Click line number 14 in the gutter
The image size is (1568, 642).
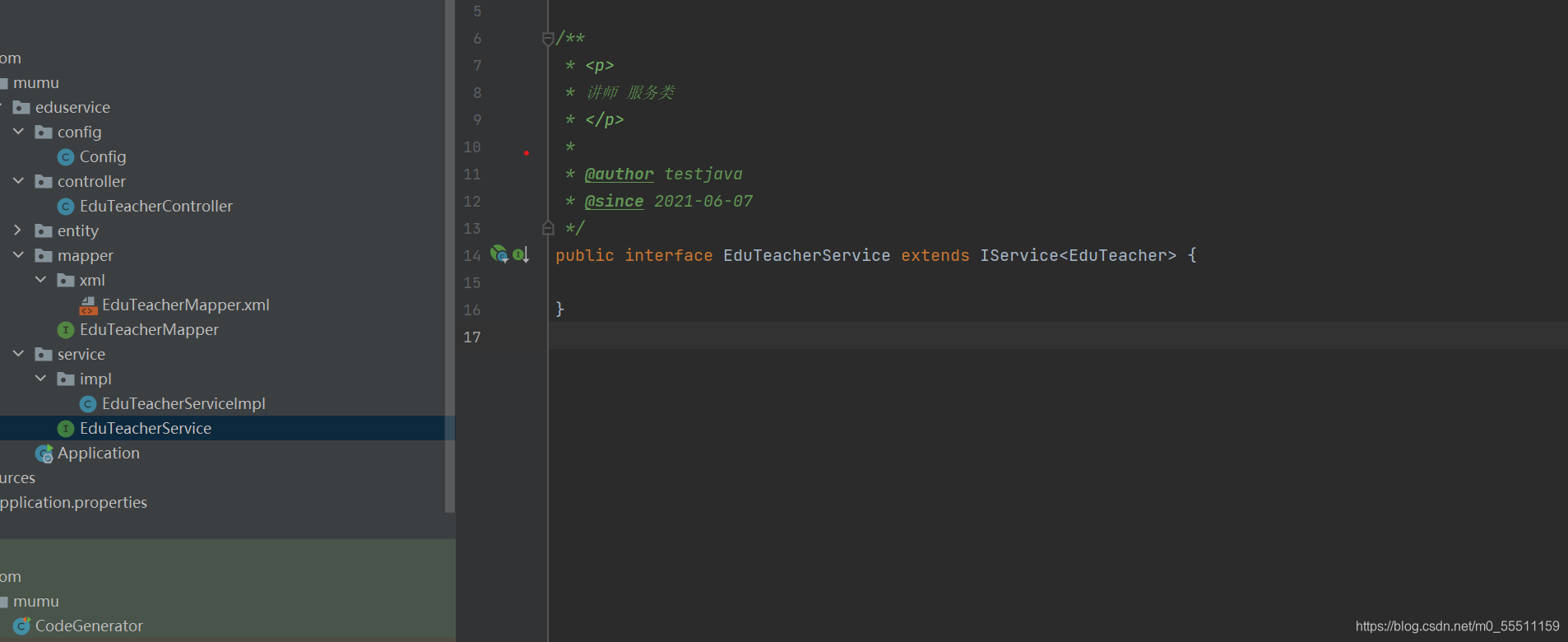click(x=472, y=256)
